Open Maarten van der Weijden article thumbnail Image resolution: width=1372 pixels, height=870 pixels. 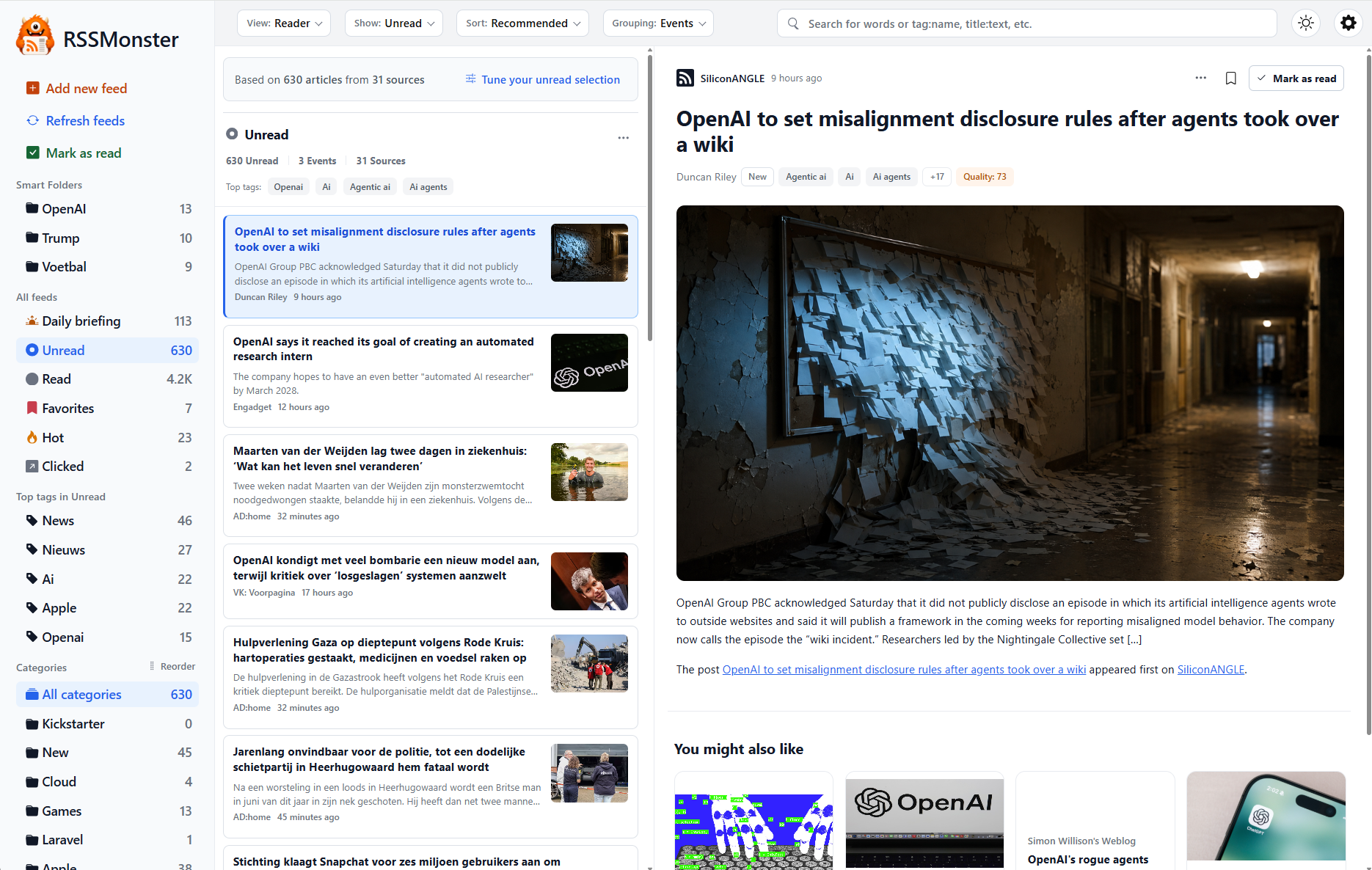(589, 472)
